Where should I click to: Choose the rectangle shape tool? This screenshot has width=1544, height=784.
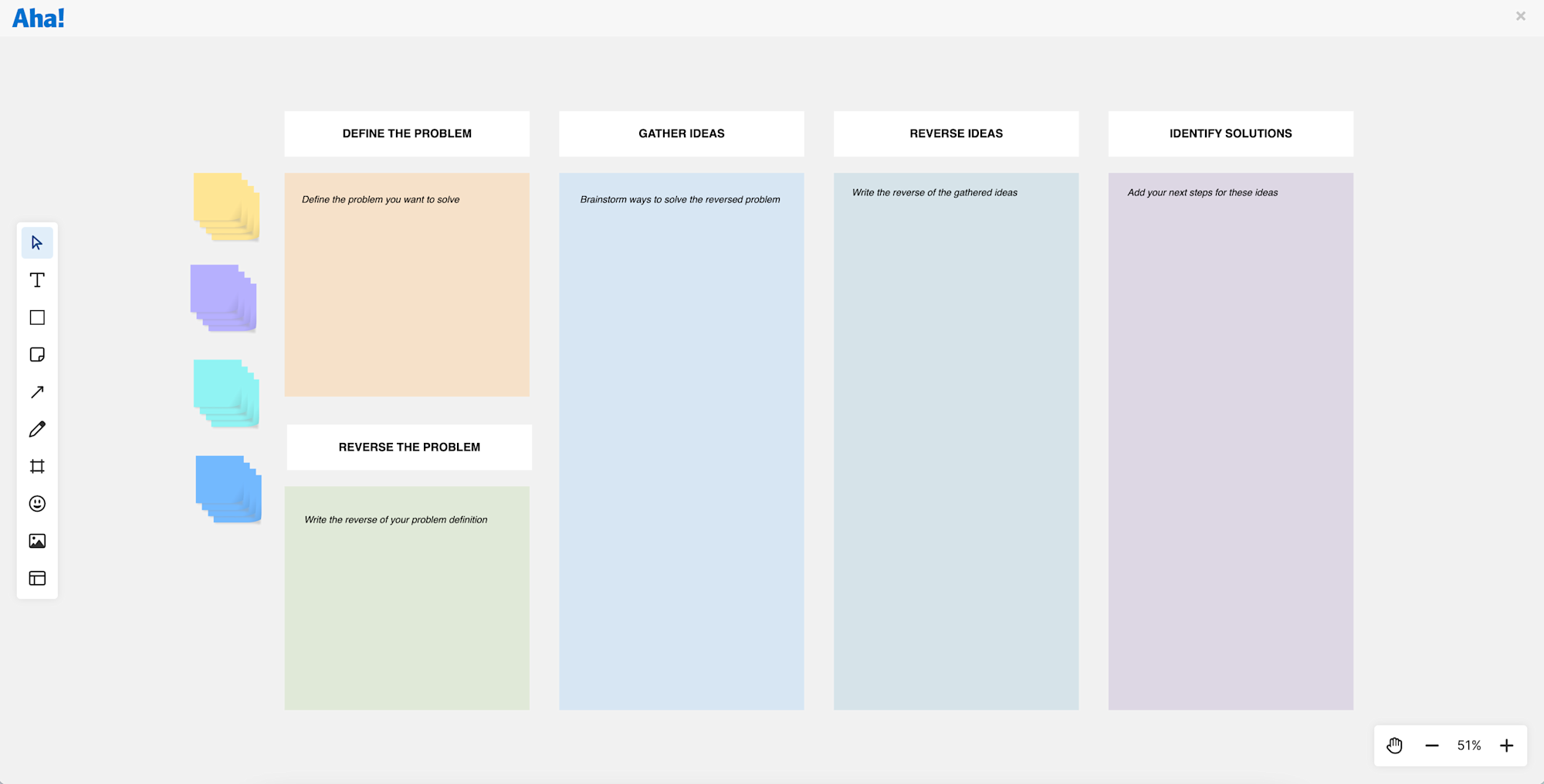pos(36,317)
